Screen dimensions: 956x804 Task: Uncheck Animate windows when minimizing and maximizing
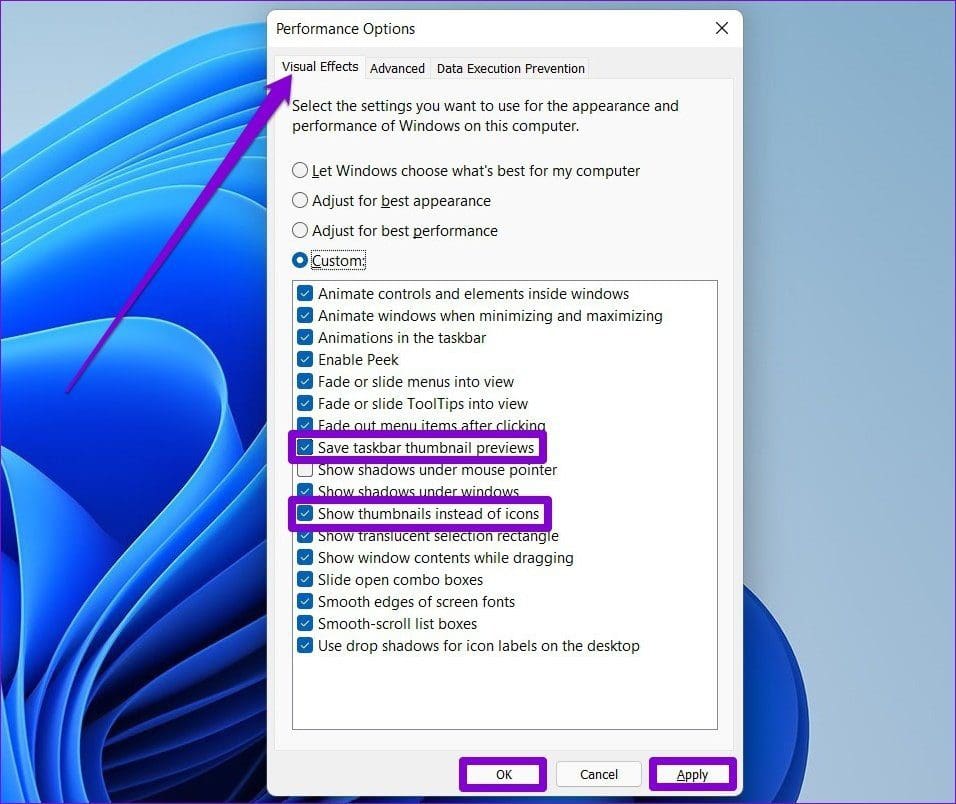coord(305,316)
